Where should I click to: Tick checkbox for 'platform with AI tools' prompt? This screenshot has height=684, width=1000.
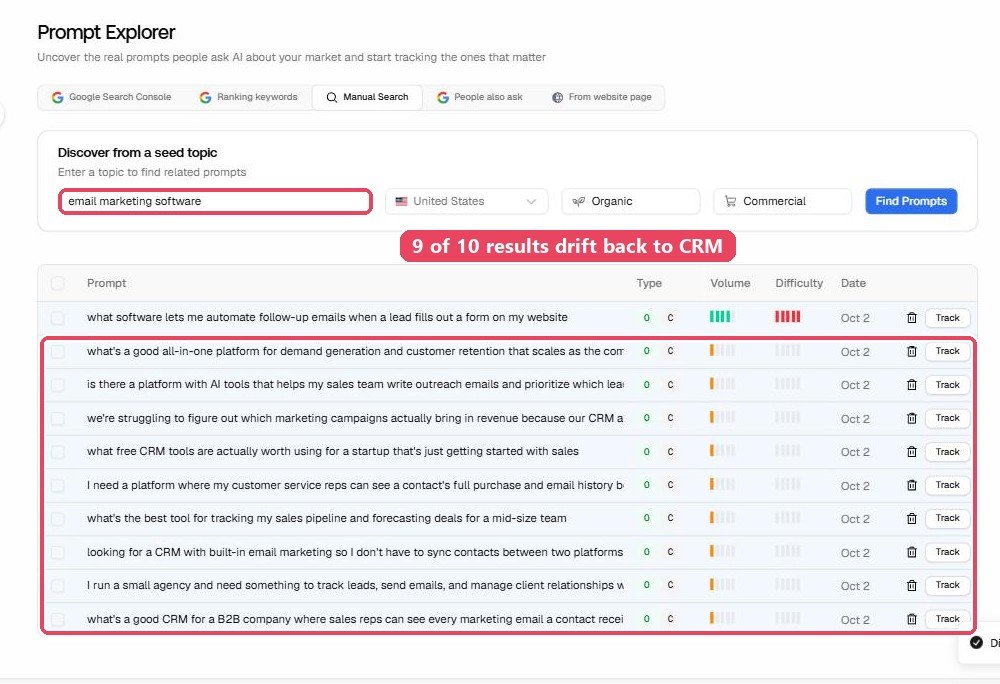(x=57, y=384)
